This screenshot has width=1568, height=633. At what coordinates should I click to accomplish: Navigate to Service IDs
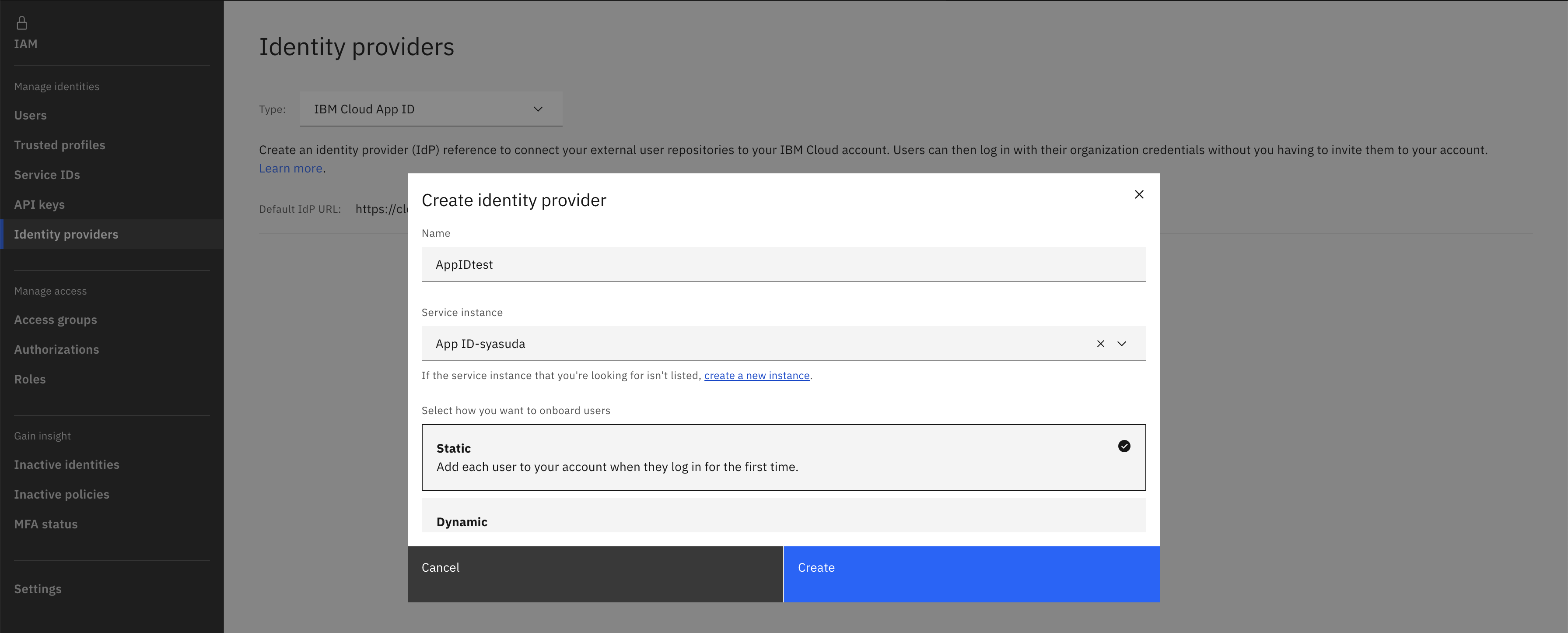tap(47, 175)
